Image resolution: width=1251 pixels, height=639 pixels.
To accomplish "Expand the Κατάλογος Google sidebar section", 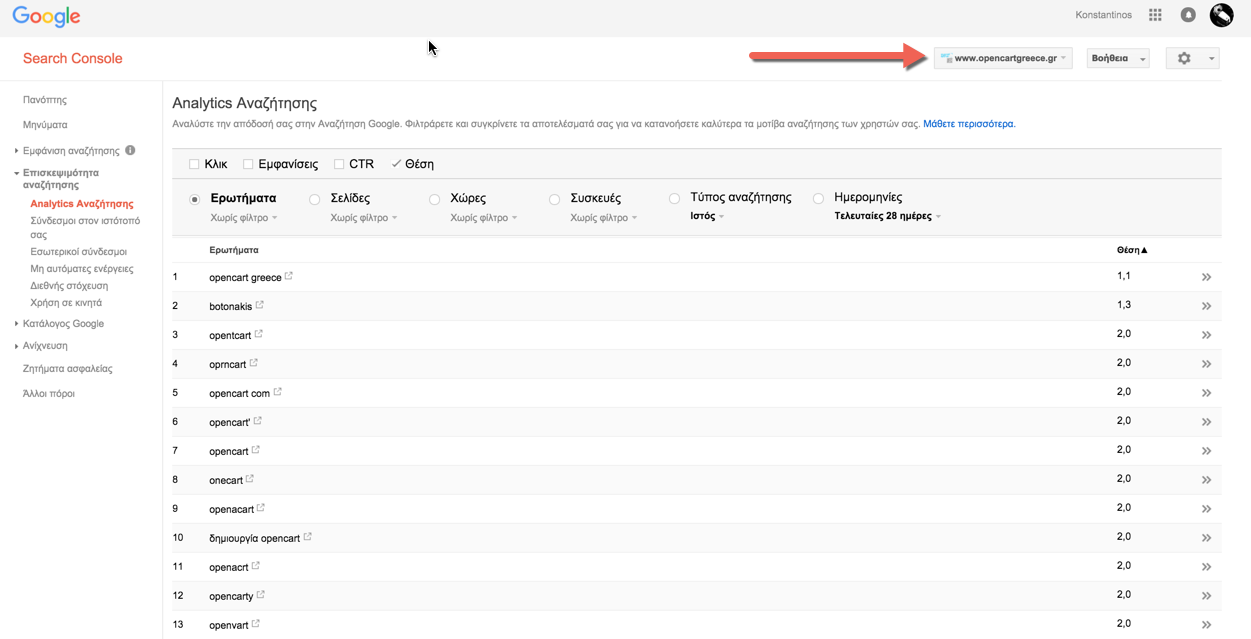I will pyautogui.click(x=62, y=324).
